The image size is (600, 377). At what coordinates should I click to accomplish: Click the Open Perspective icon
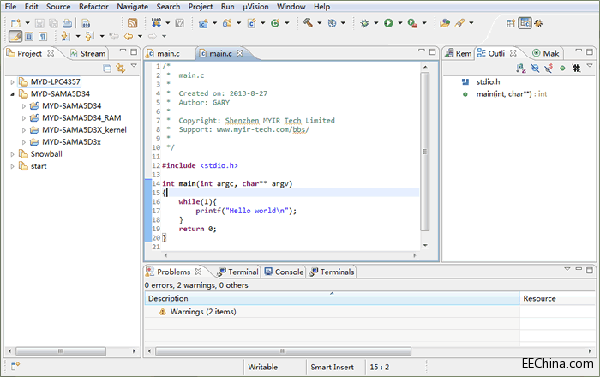point(510,23)
